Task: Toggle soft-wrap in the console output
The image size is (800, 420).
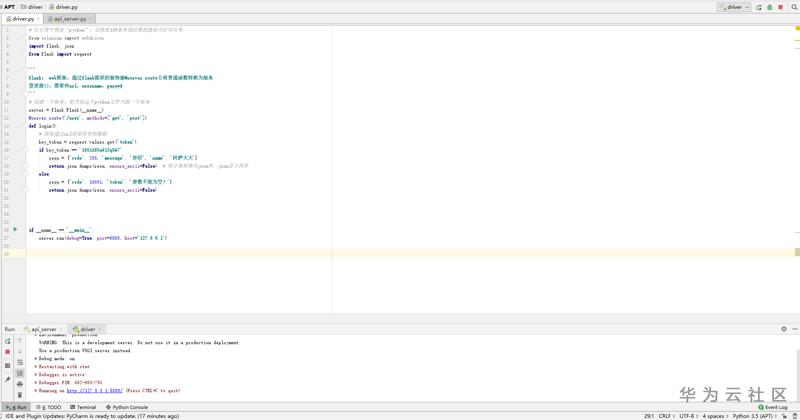Action: click(x=20, y=362)
